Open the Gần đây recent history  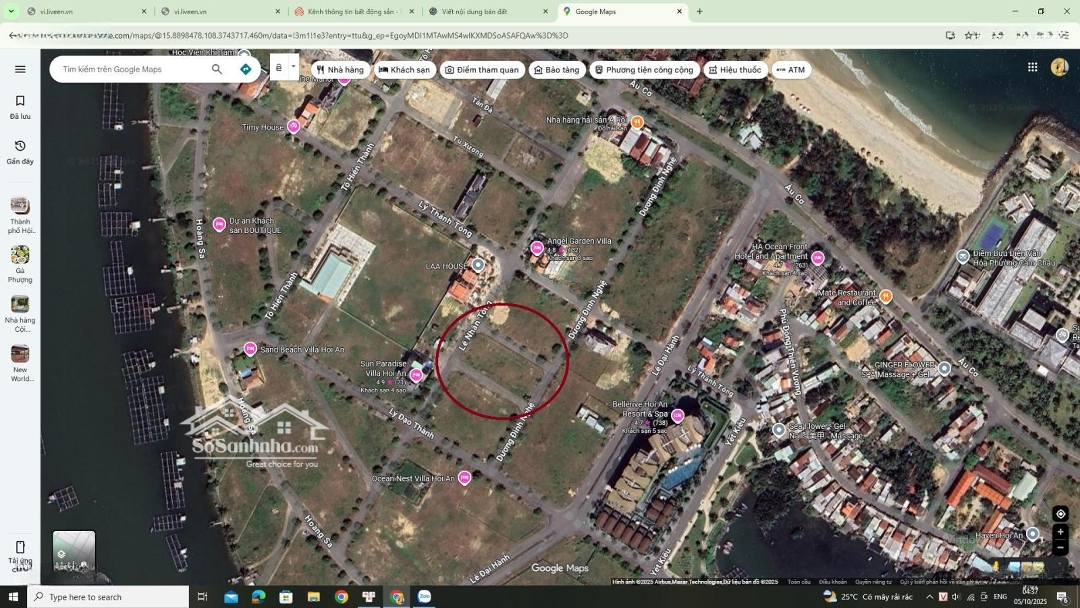point(20,152)
